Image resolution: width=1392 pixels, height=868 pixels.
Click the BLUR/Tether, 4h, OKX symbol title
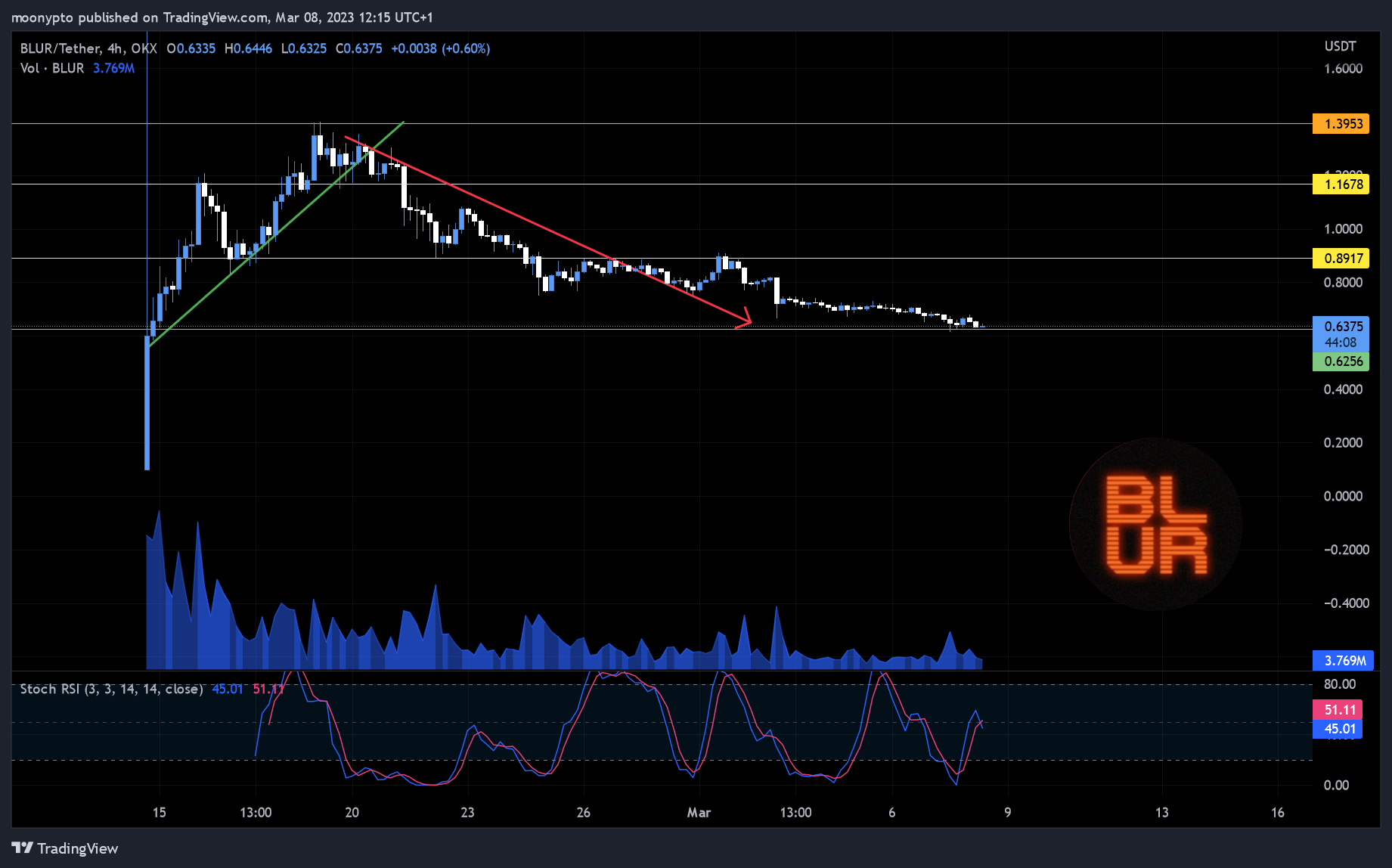click(x=88, y=48)
